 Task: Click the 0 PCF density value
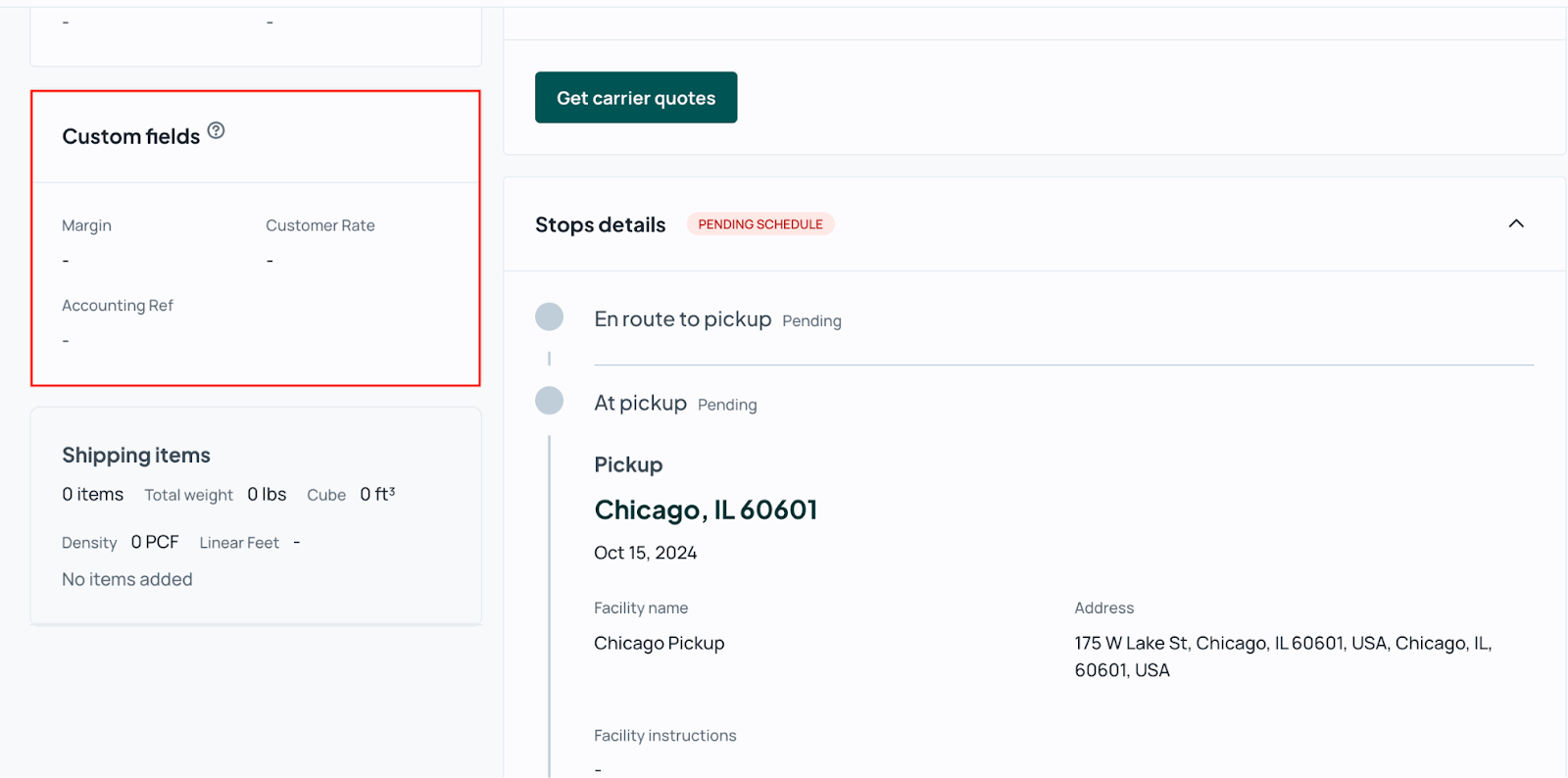pyautogui.click(x=155, y=542)
